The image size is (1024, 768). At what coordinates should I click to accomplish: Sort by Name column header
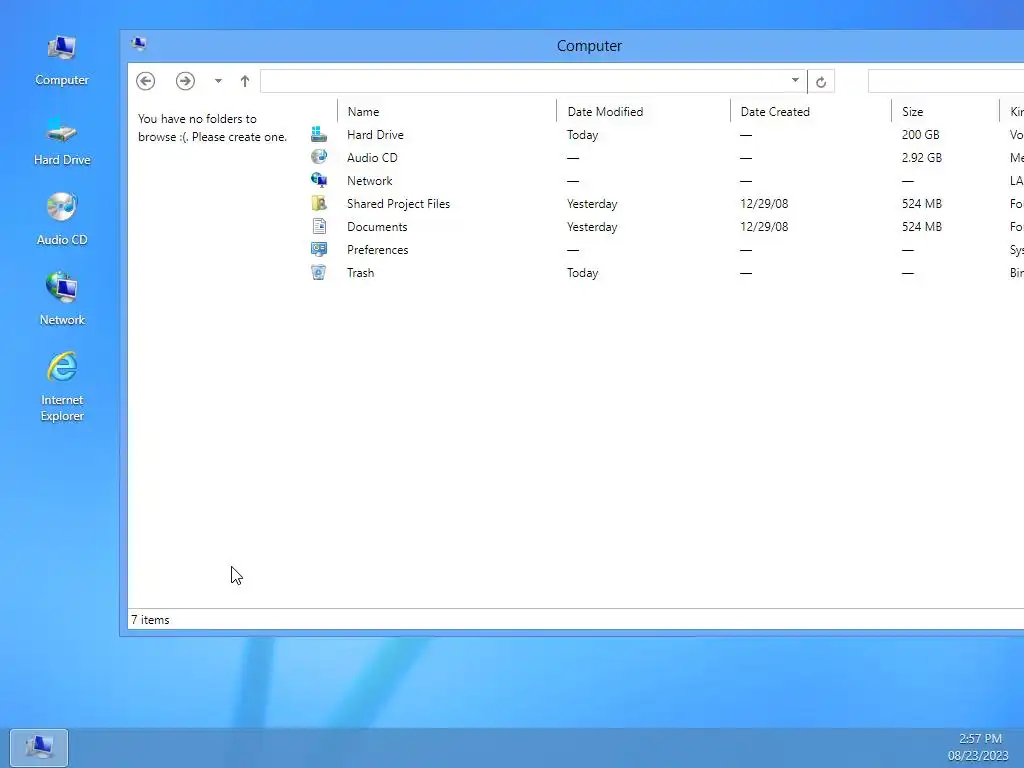(x=363, y=112)
